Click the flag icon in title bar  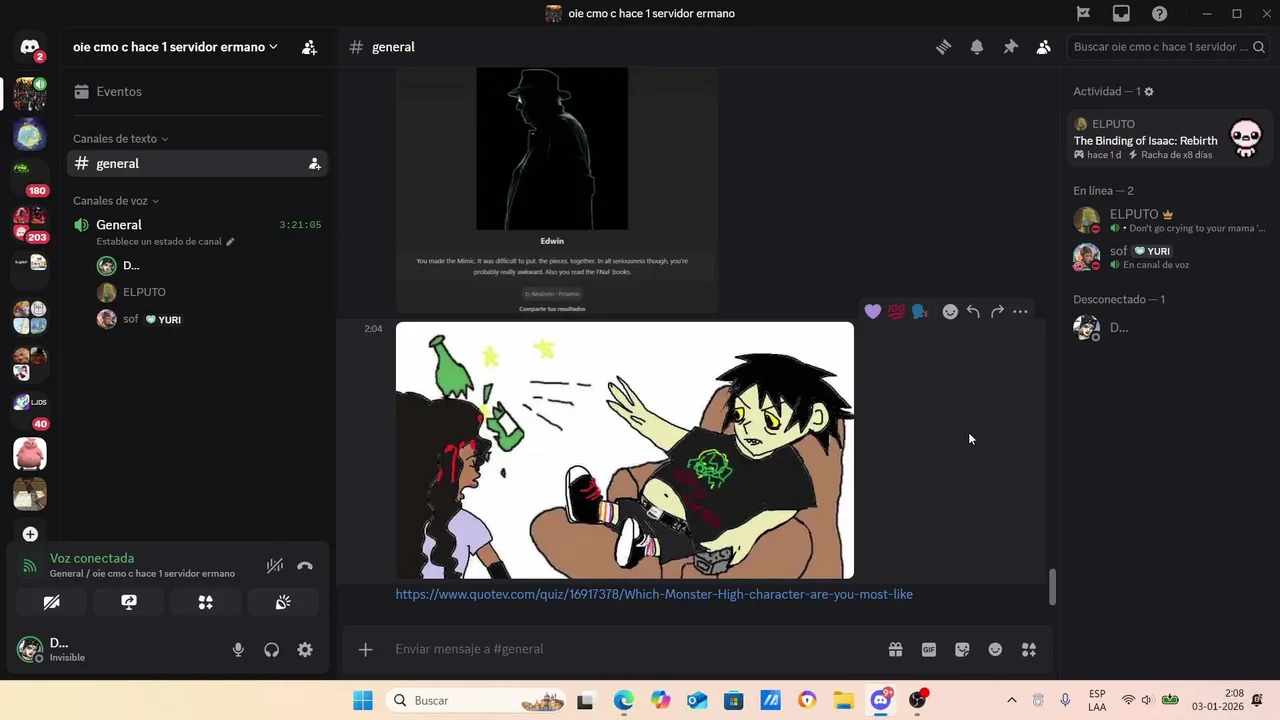pyautogui.click(x=1083, y=13)
